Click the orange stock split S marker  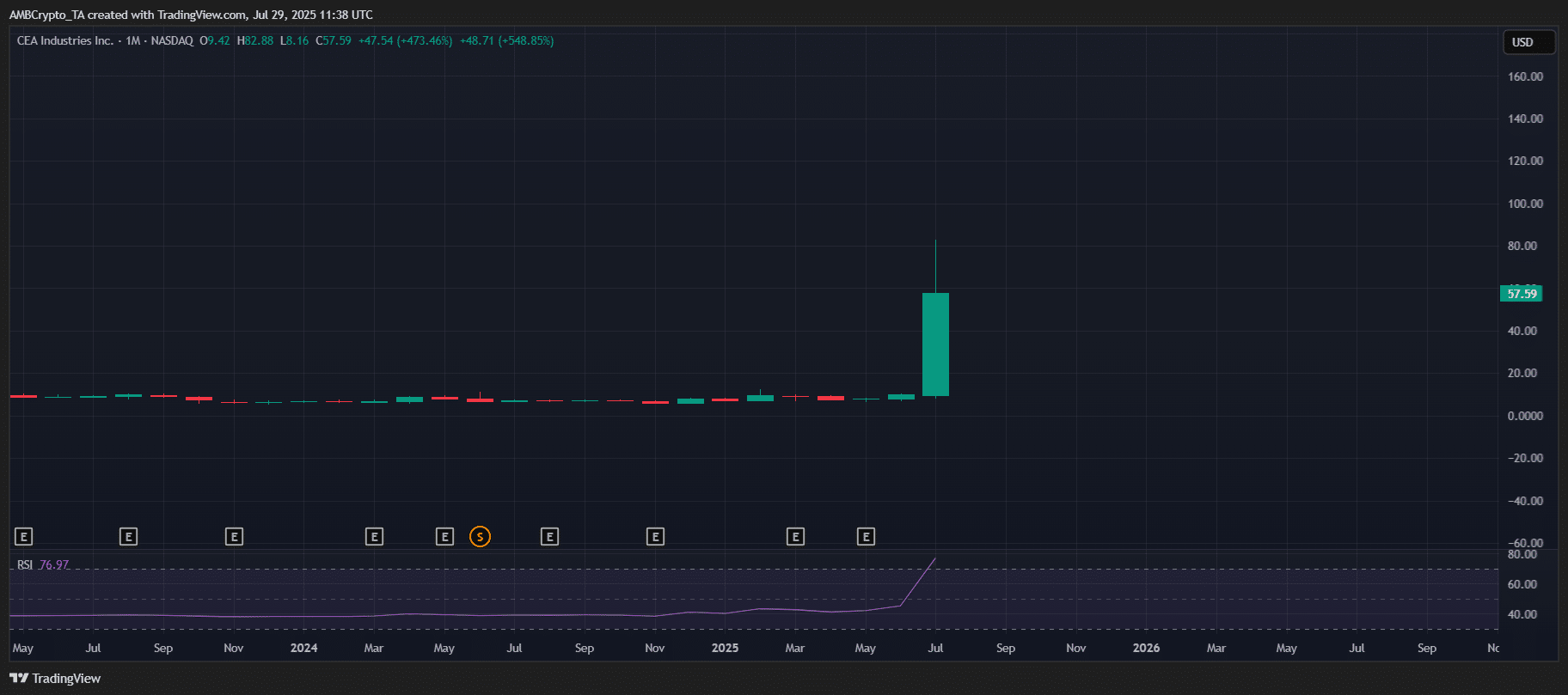(x=480, y=537)
